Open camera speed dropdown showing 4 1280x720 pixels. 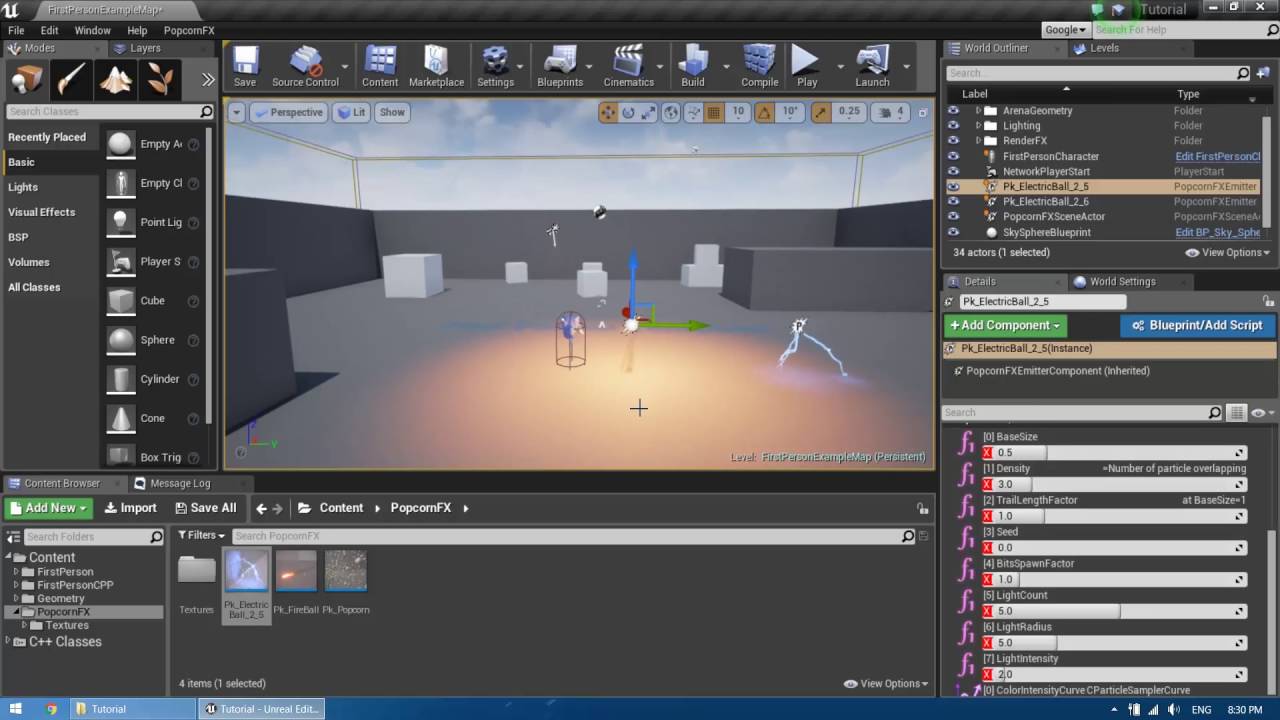coord(890,113)
